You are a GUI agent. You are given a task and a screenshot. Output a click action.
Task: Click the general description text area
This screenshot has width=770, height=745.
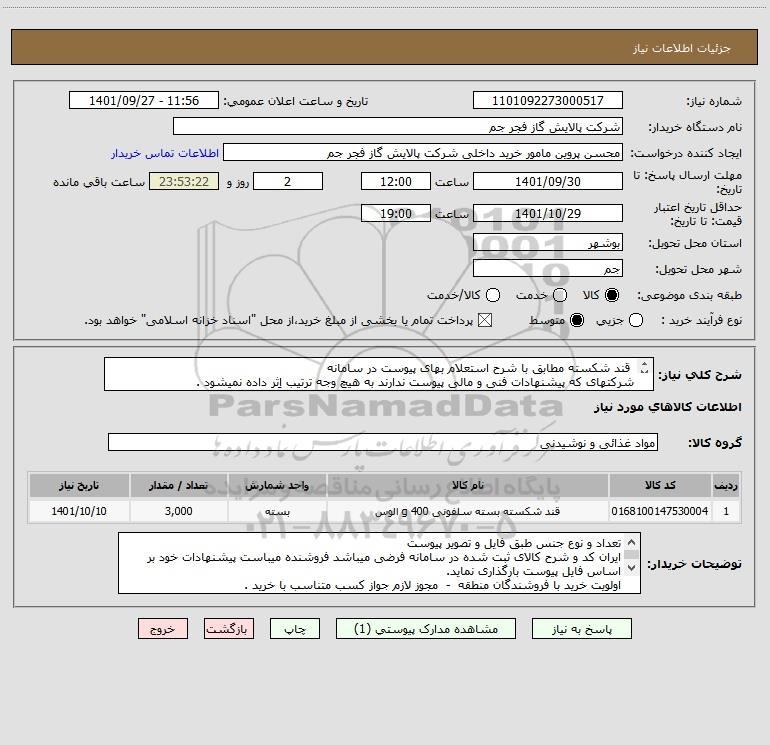[379, 375]
